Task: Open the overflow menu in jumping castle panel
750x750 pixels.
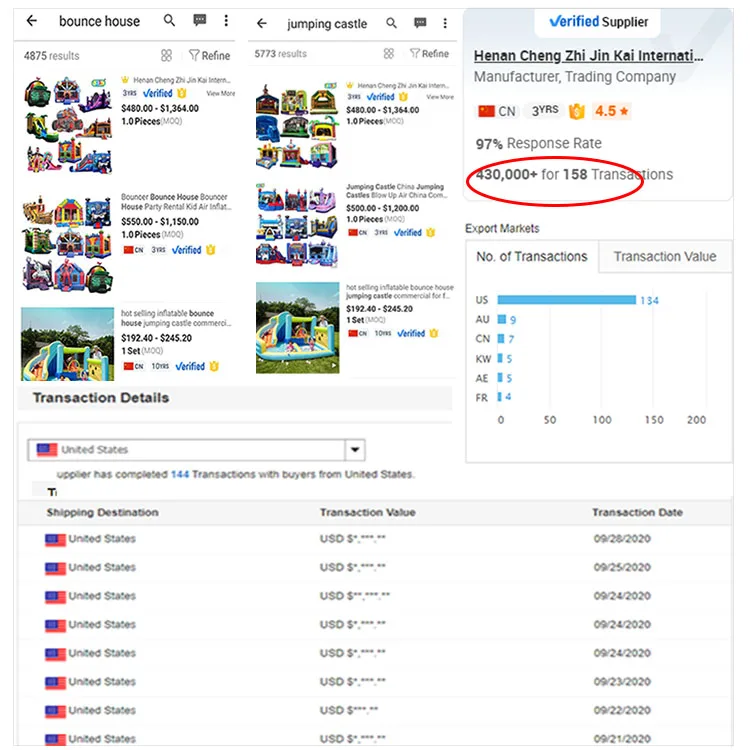Action: tap(445, 23)
